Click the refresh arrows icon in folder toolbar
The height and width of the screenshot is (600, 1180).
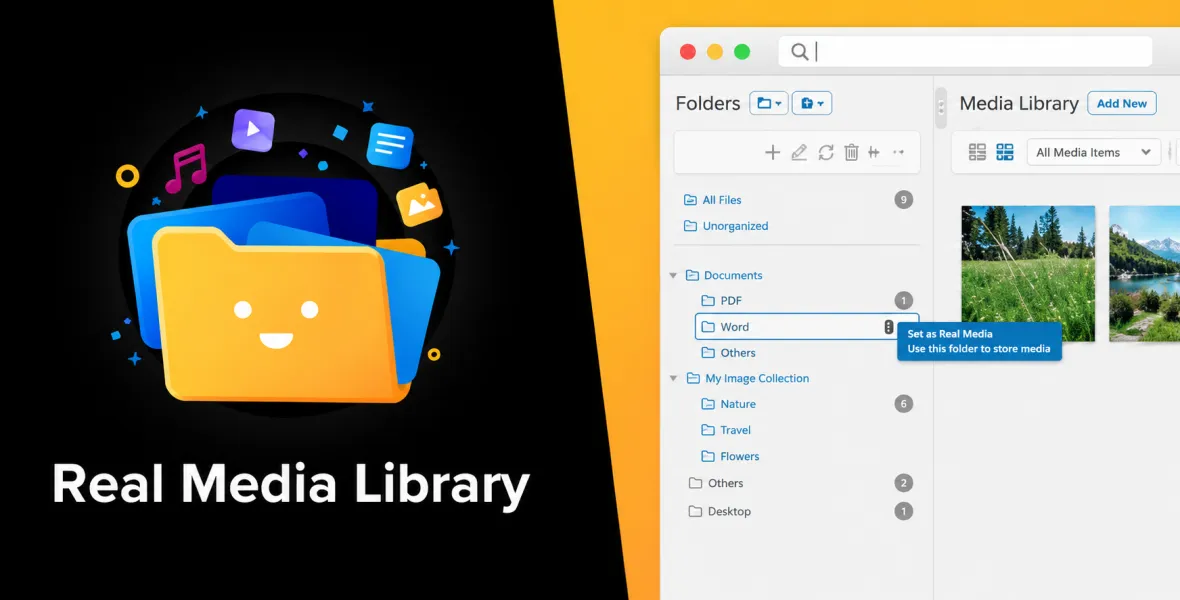[826, 153]
